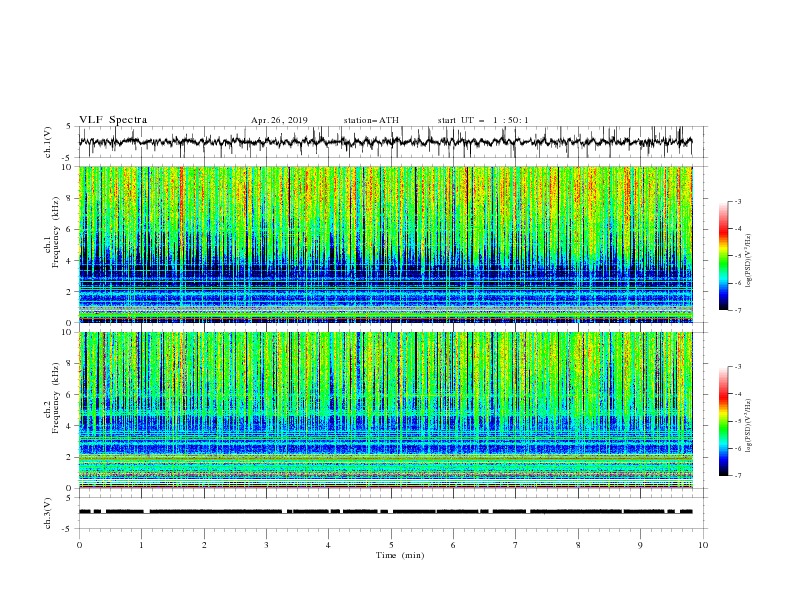The height and width of the screenshot is (612, 792).
Task: Click the "-7" label on ch.2 color scale
Action: (x=737, y=476)
